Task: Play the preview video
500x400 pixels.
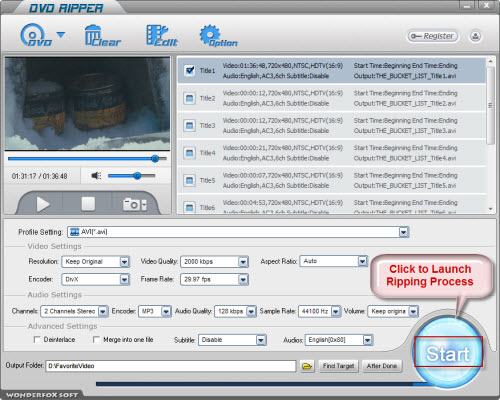Action: coord(43,204)
